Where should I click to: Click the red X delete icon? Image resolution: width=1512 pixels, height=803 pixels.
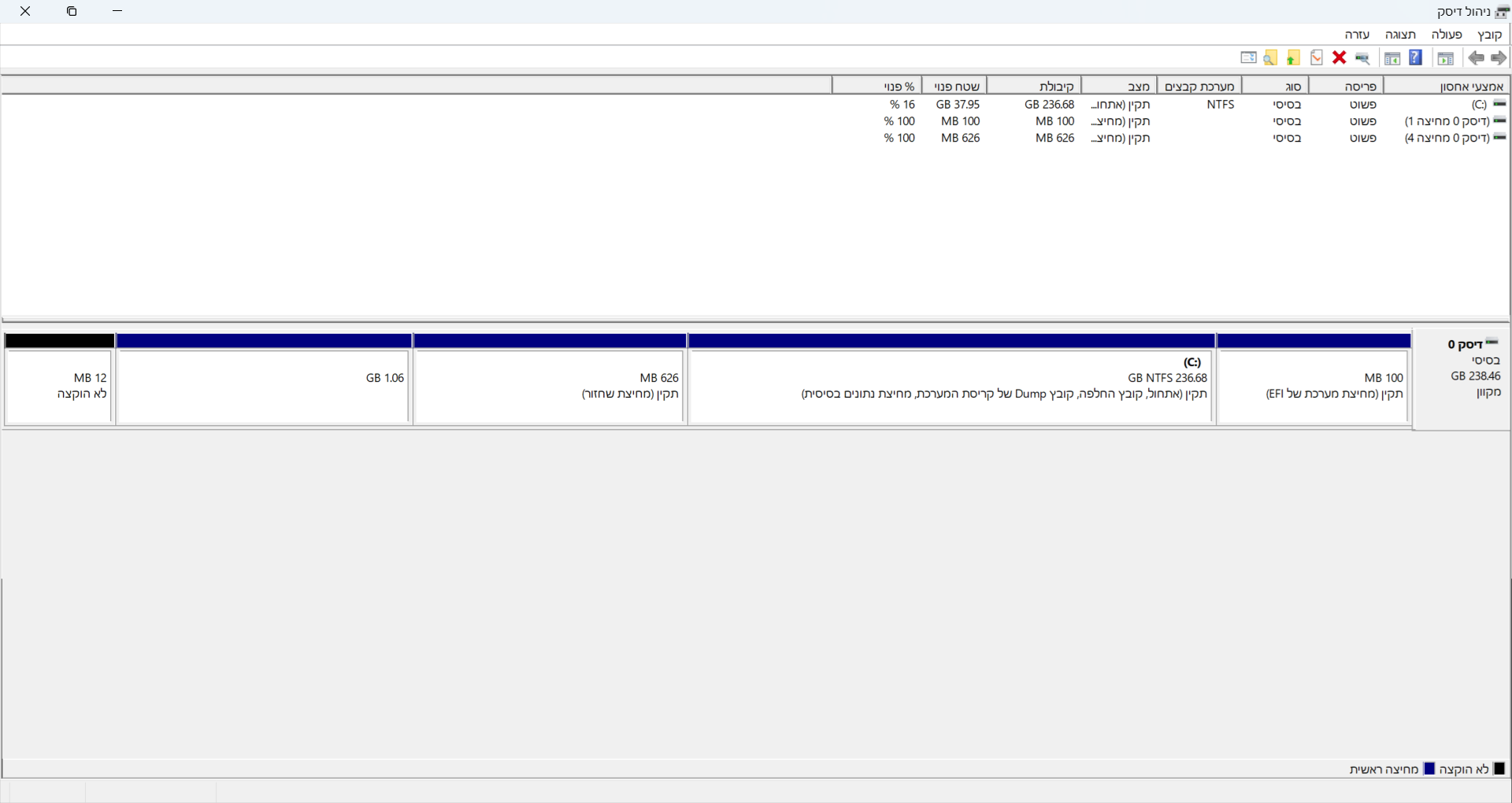coord(1339,57)
